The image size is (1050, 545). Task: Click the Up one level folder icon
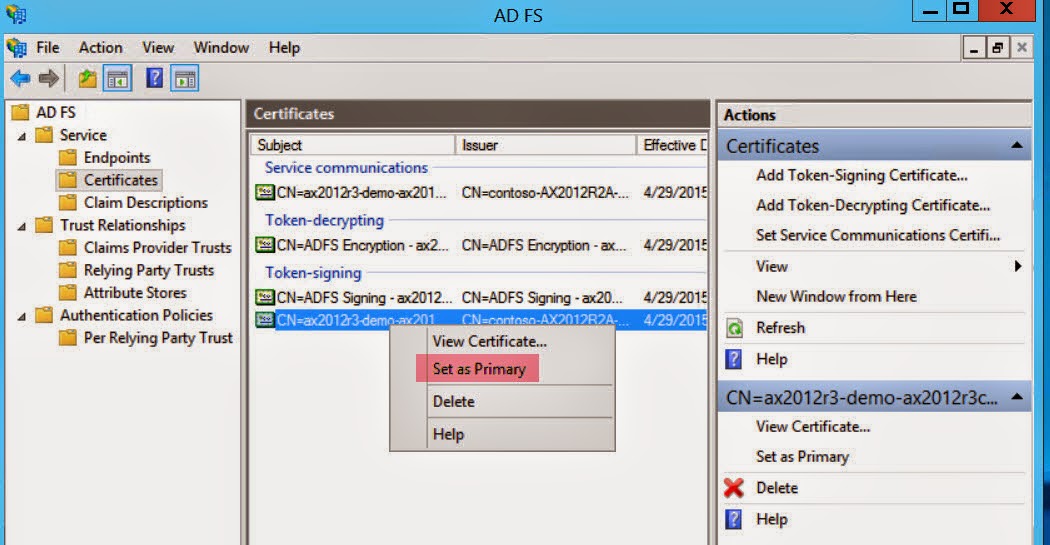[x=87, y=79]
